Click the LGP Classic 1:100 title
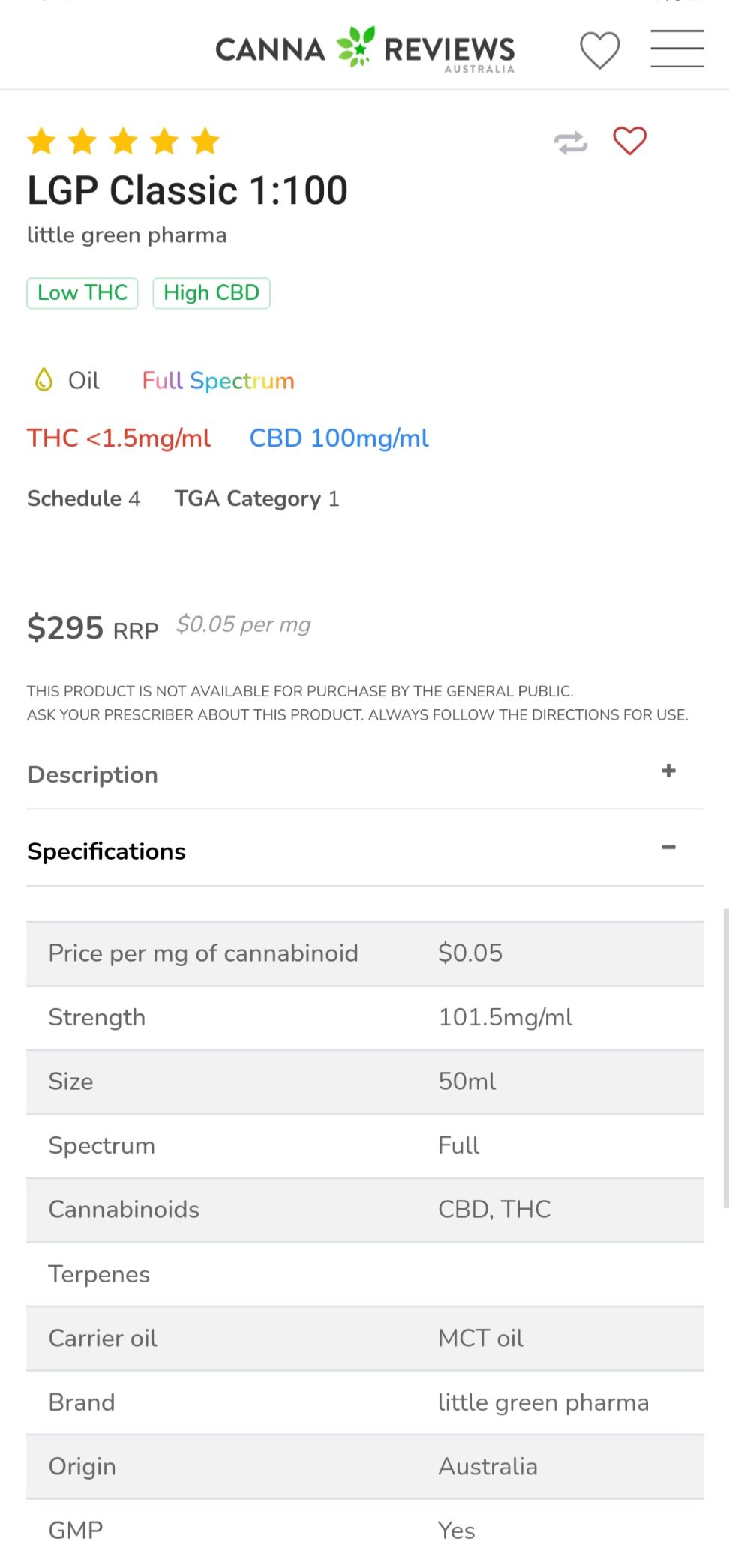This screenshot has height=1568, width=729. (187, 190)
